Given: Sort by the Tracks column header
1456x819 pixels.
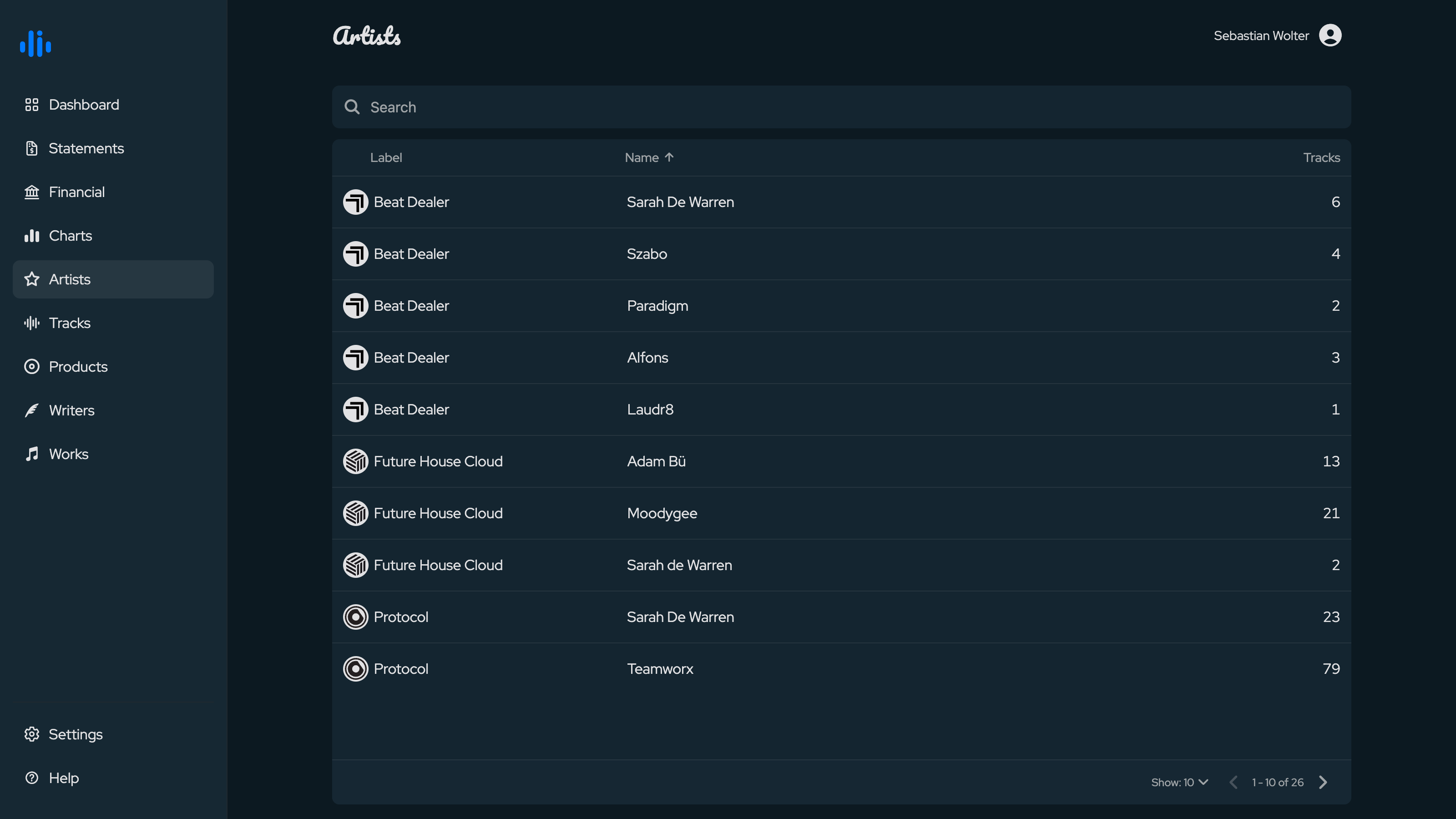Looking at the screenshot, I should pyautogui.click(x=1321, y=158).
